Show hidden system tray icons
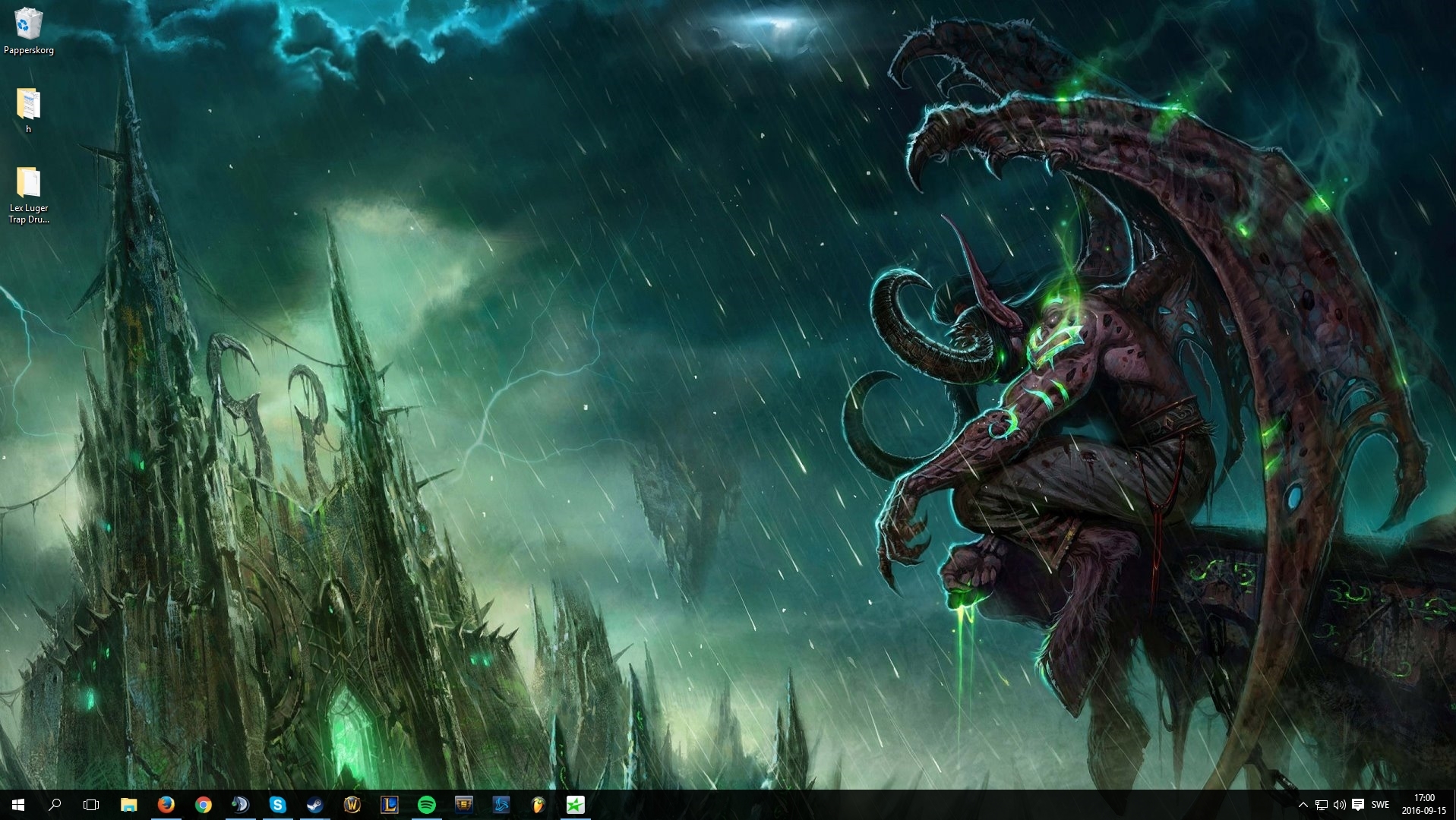 (x=1303, y=805)
